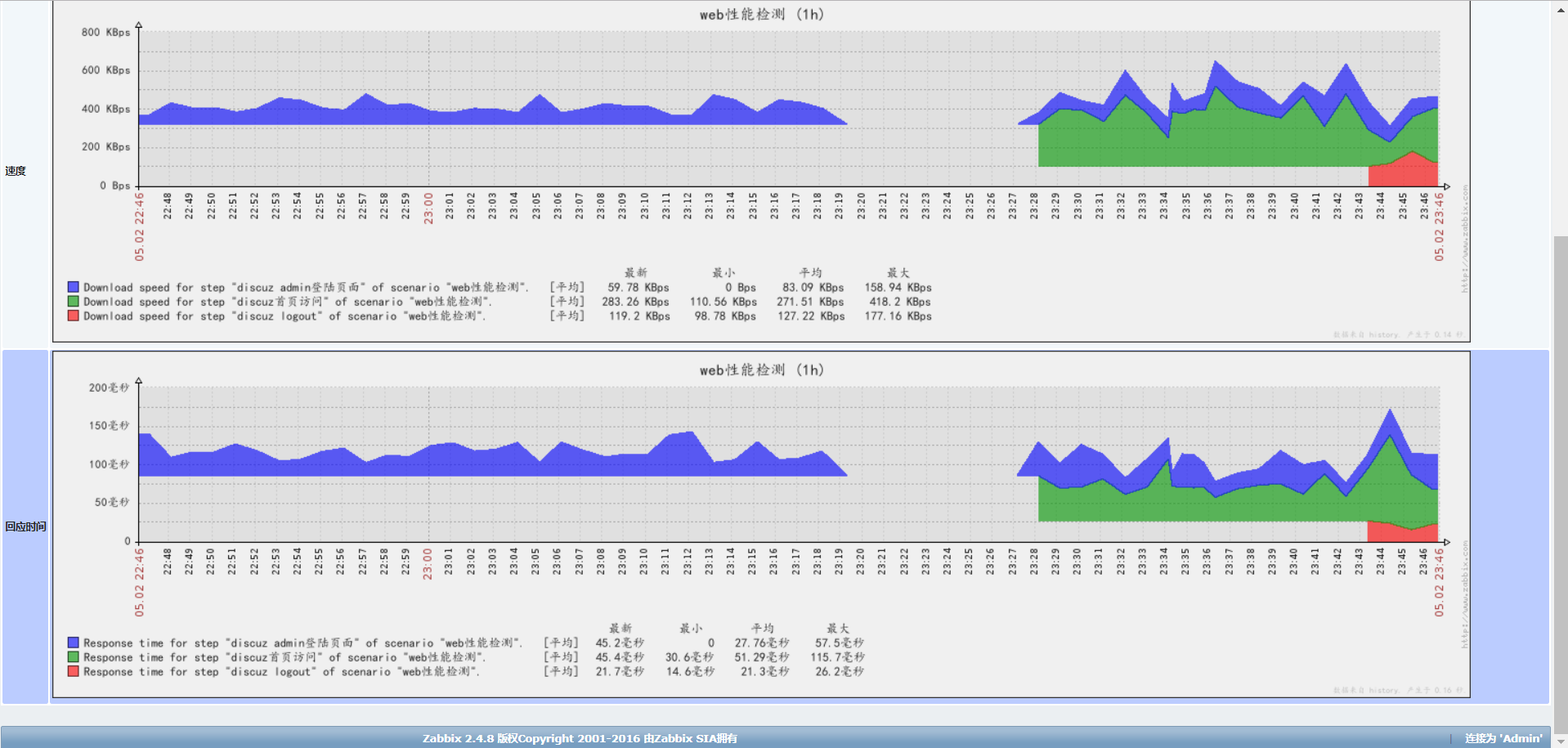Click the value '110.56 KBps'
Screen dimensions: 1568x748
[x=724, y=302]
